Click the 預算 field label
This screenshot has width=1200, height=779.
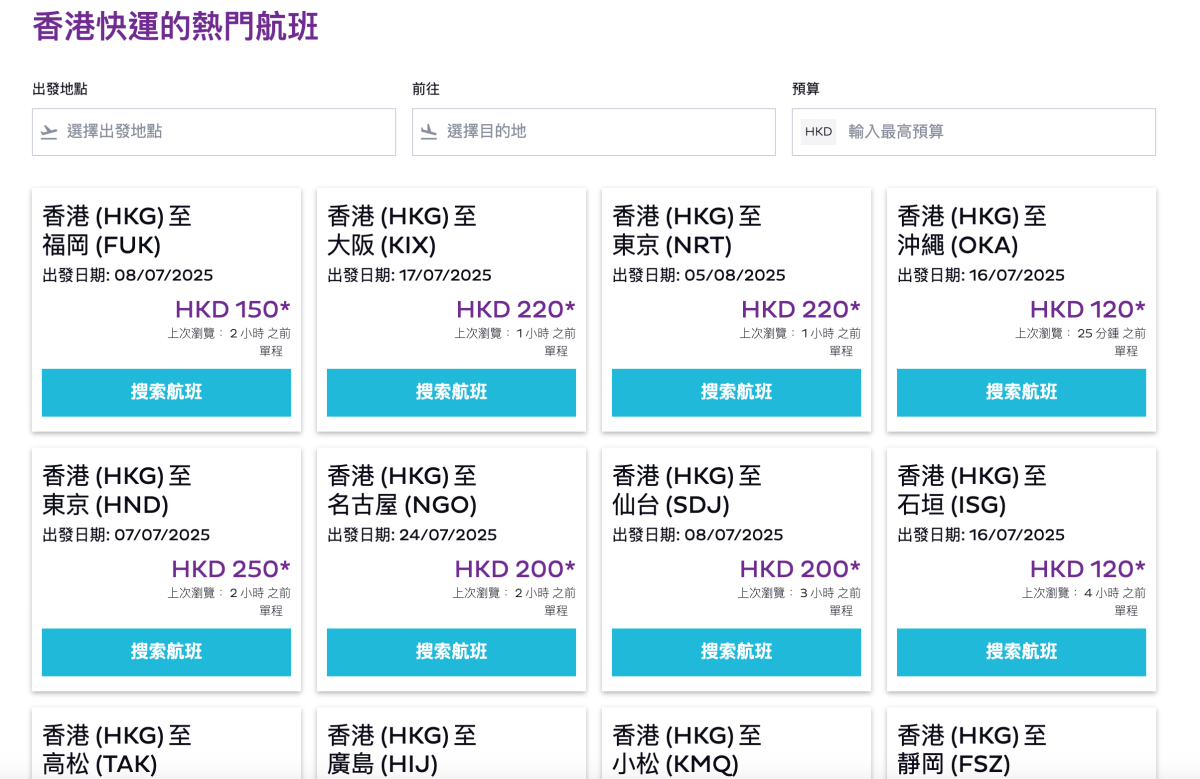[806, 89]
